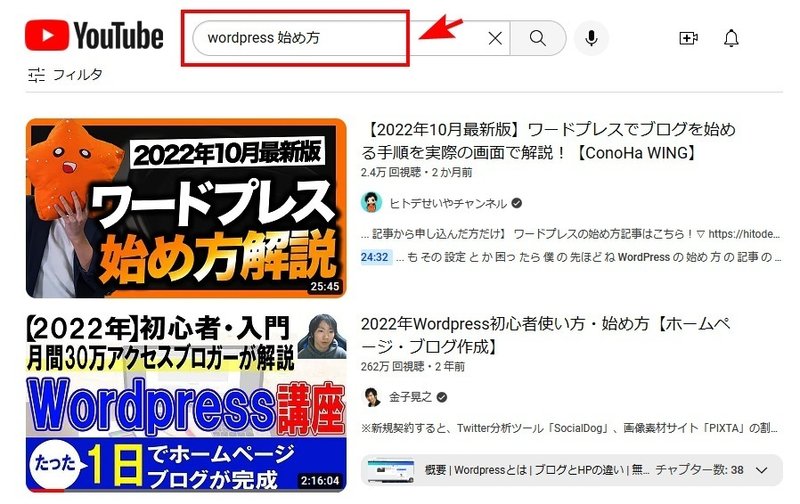
Task: Select the 25:45 duration badge
Action: (325, 287)
